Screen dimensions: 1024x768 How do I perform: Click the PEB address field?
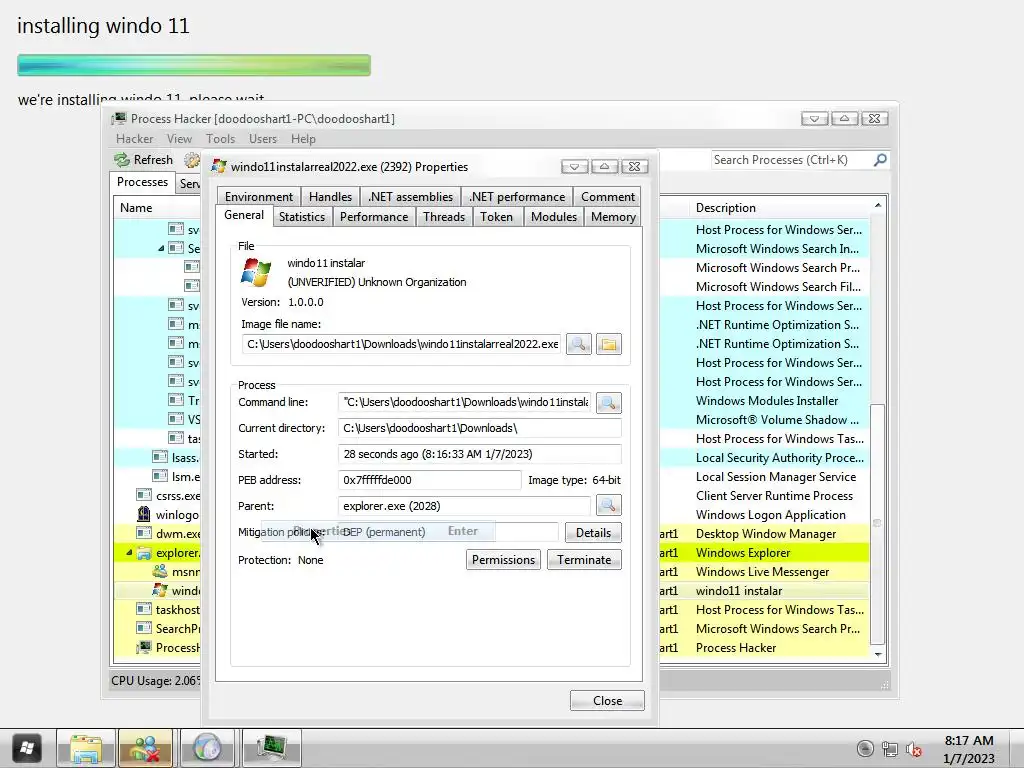[x=430, y=480]
